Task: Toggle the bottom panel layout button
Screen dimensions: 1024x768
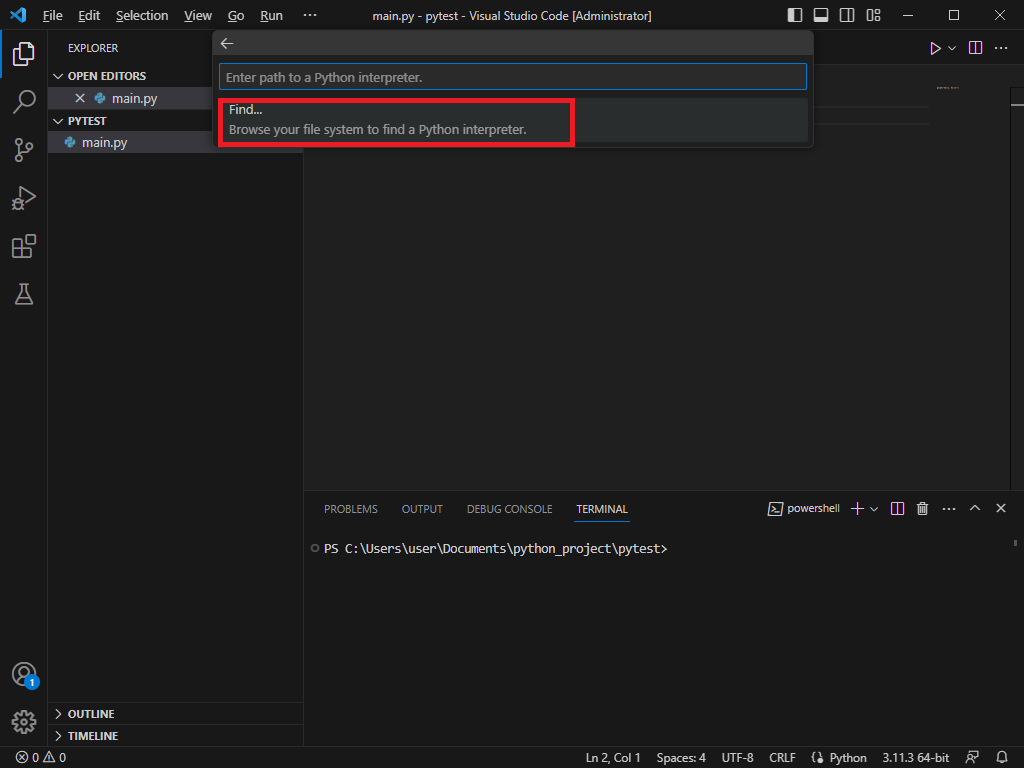Action: pos(821,16)
